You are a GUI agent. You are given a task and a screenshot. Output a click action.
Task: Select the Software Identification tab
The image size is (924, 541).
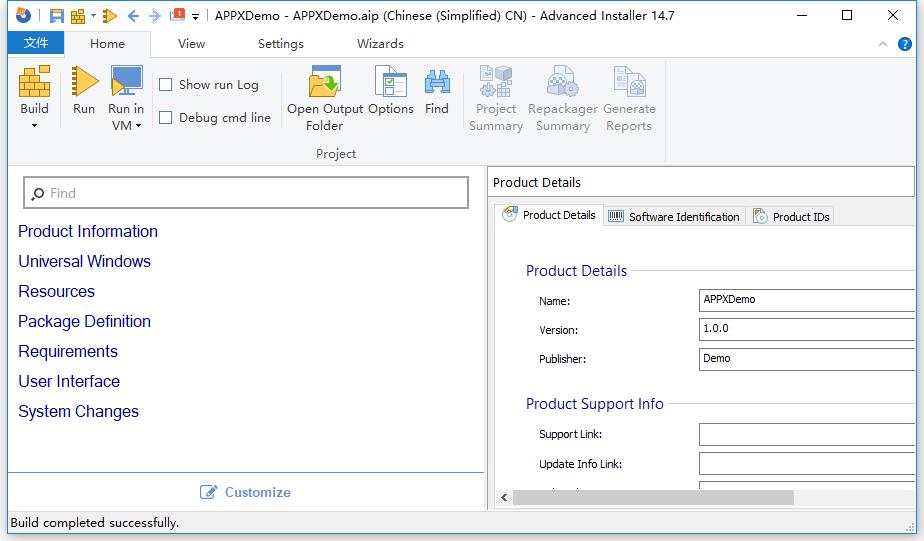click(674, 217)
